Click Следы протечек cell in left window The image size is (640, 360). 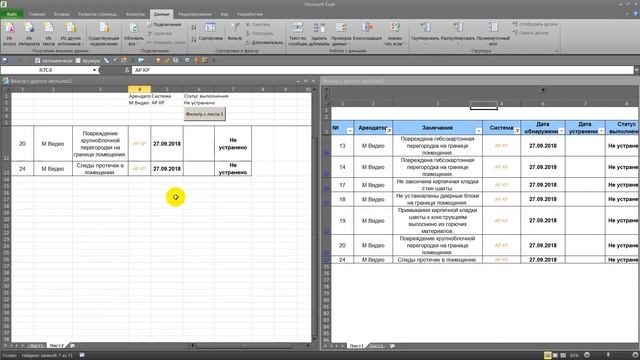pyautogui.click(x=100, y=169)
